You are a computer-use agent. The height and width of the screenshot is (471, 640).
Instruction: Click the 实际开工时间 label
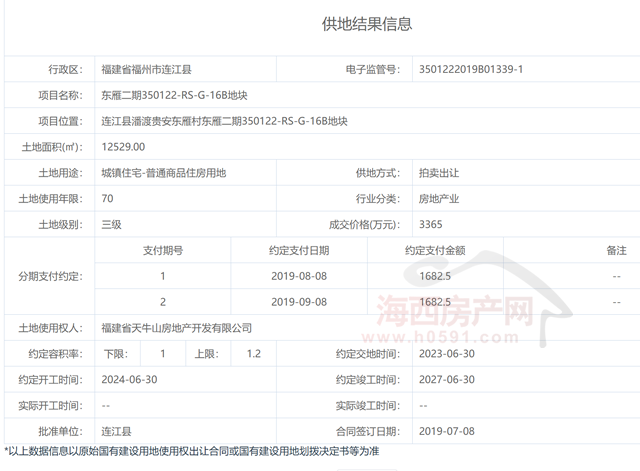[50, 406]
